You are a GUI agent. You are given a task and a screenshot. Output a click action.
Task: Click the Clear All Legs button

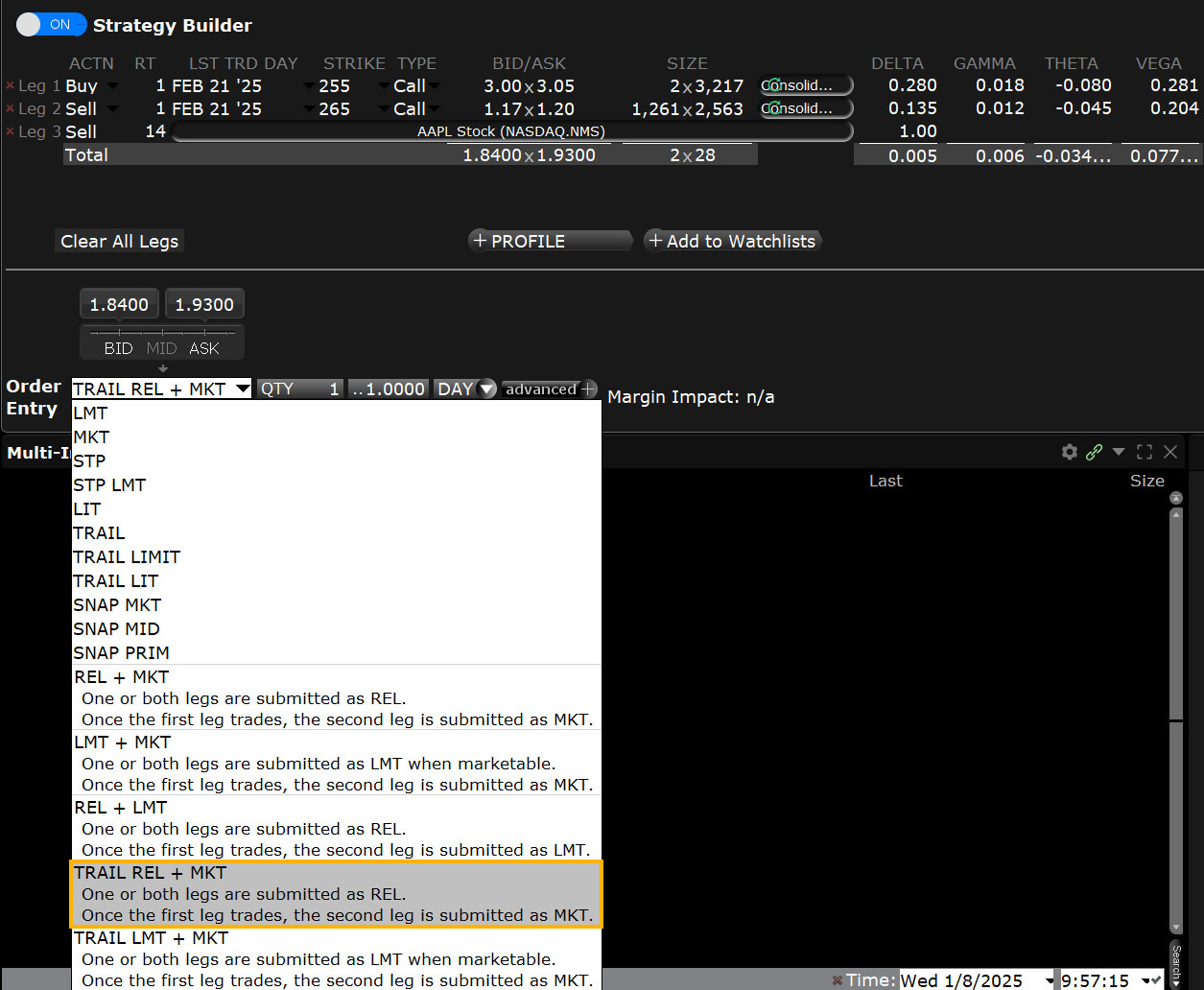pos(119,241)
